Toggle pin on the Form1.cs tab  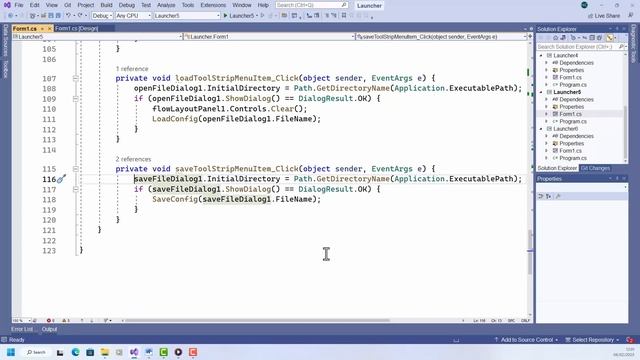[42, 29]
